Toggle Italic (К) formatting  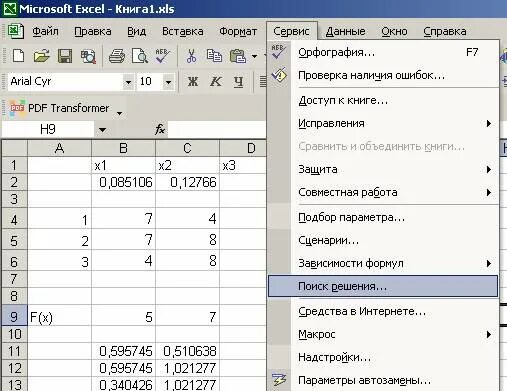(x=216, y=81)
